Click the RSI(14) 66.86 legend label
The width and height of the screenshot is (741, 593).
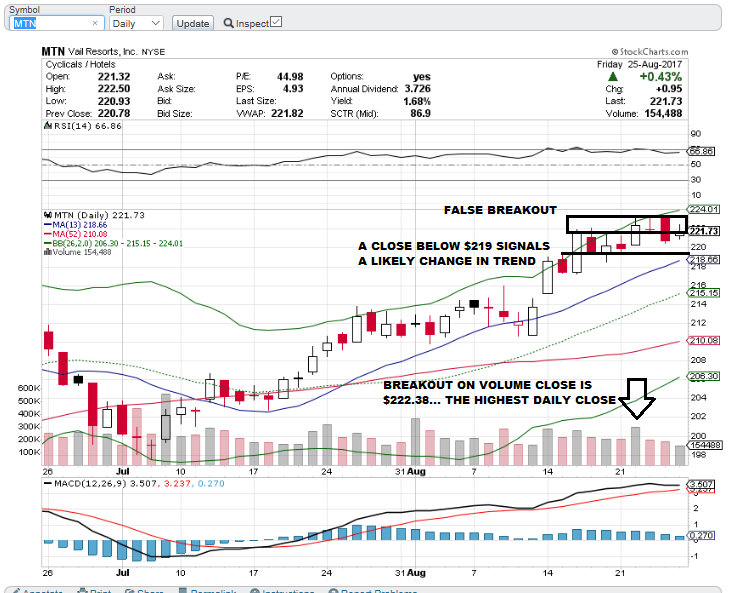88,126
